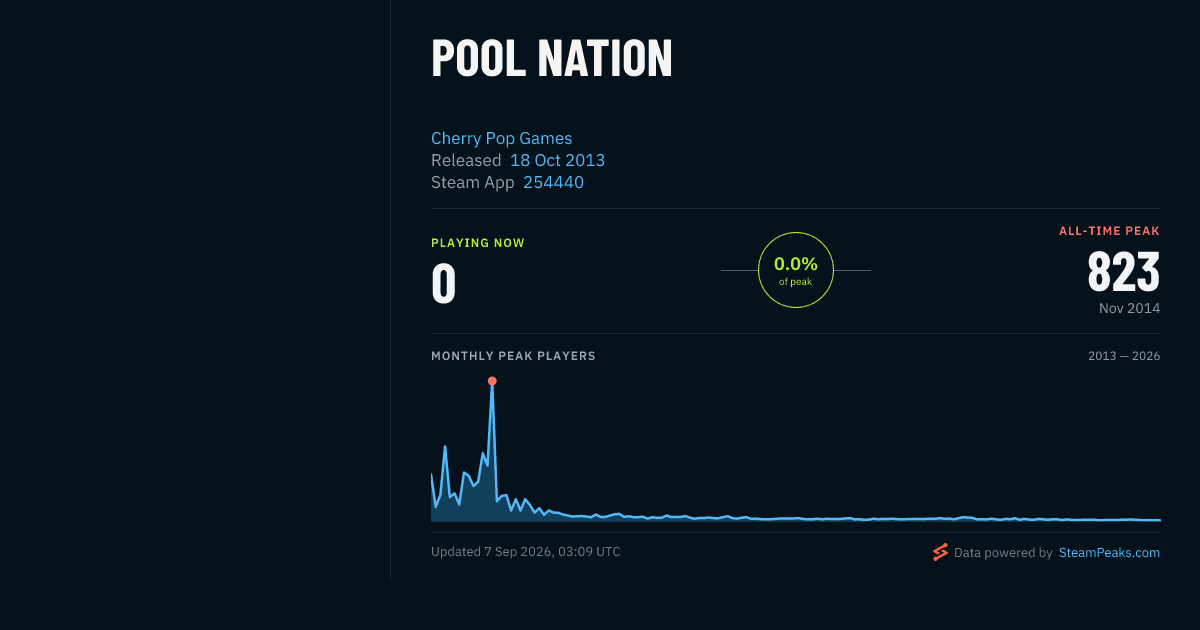Click the release date 18 Oct 2013
1200x630 pixels.
pos(557,160)
